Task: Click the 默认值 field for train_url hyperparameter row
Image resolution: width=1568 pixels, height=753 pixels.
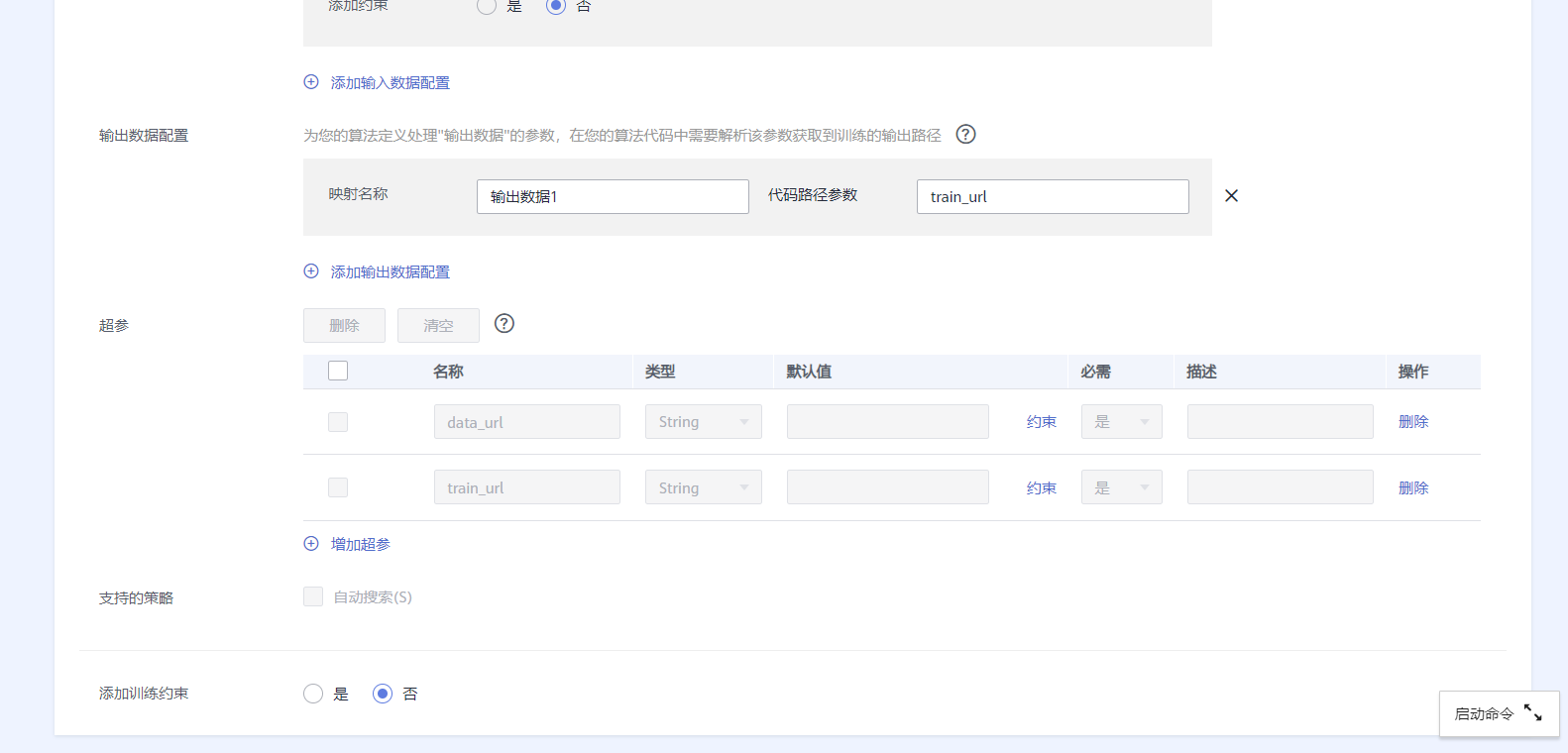Action: coord(888,487)
